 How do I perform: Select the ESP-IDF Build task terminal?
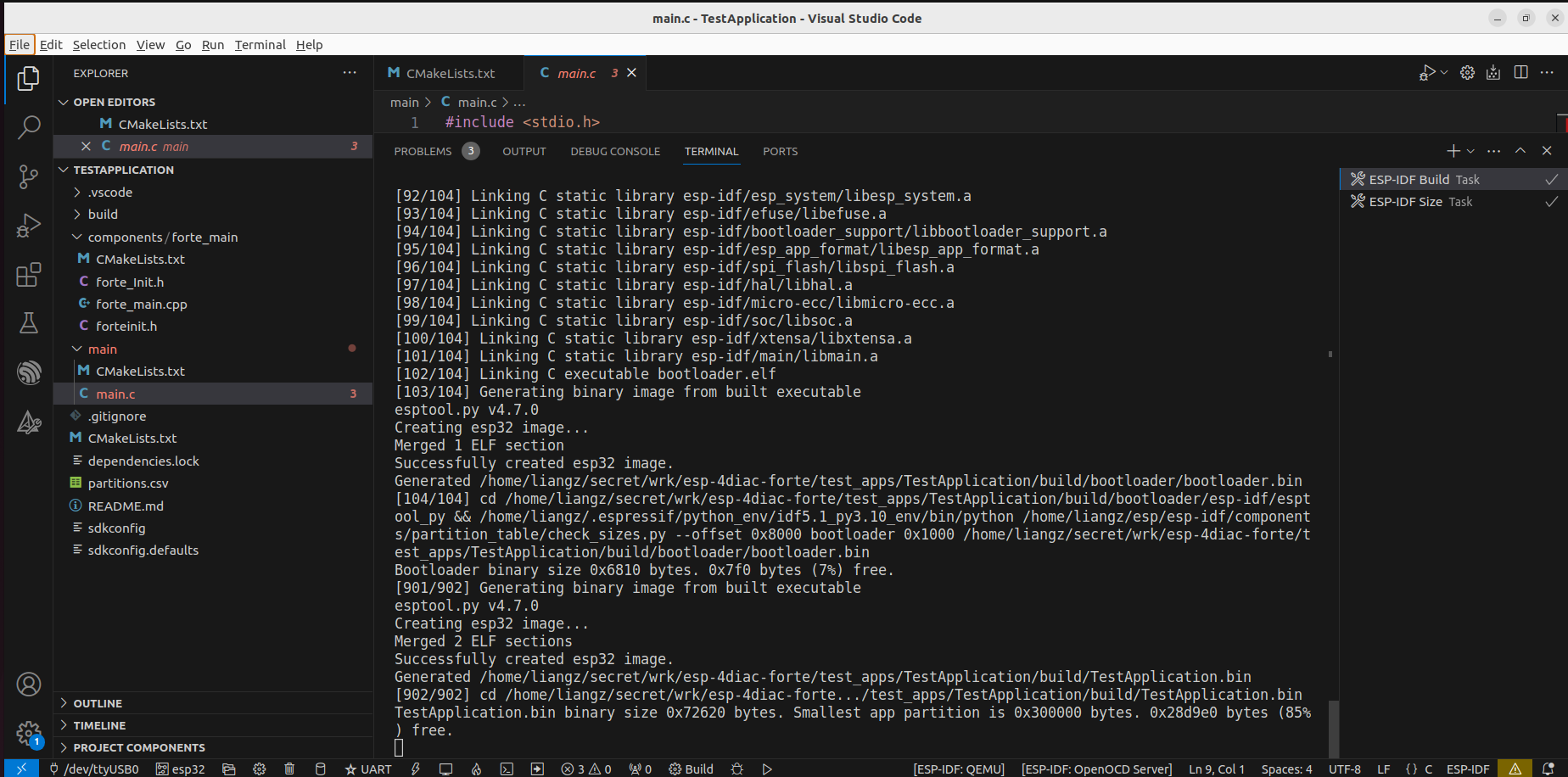pyautogui.click(x=1454, y=180)
